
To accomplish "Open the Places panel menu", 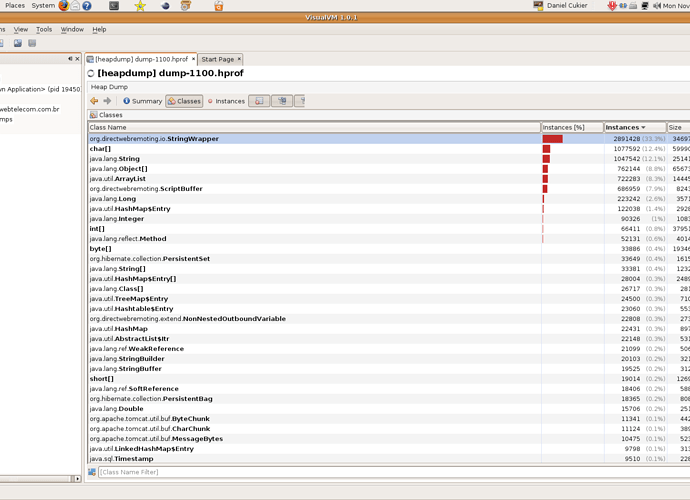I will (15, 5).
